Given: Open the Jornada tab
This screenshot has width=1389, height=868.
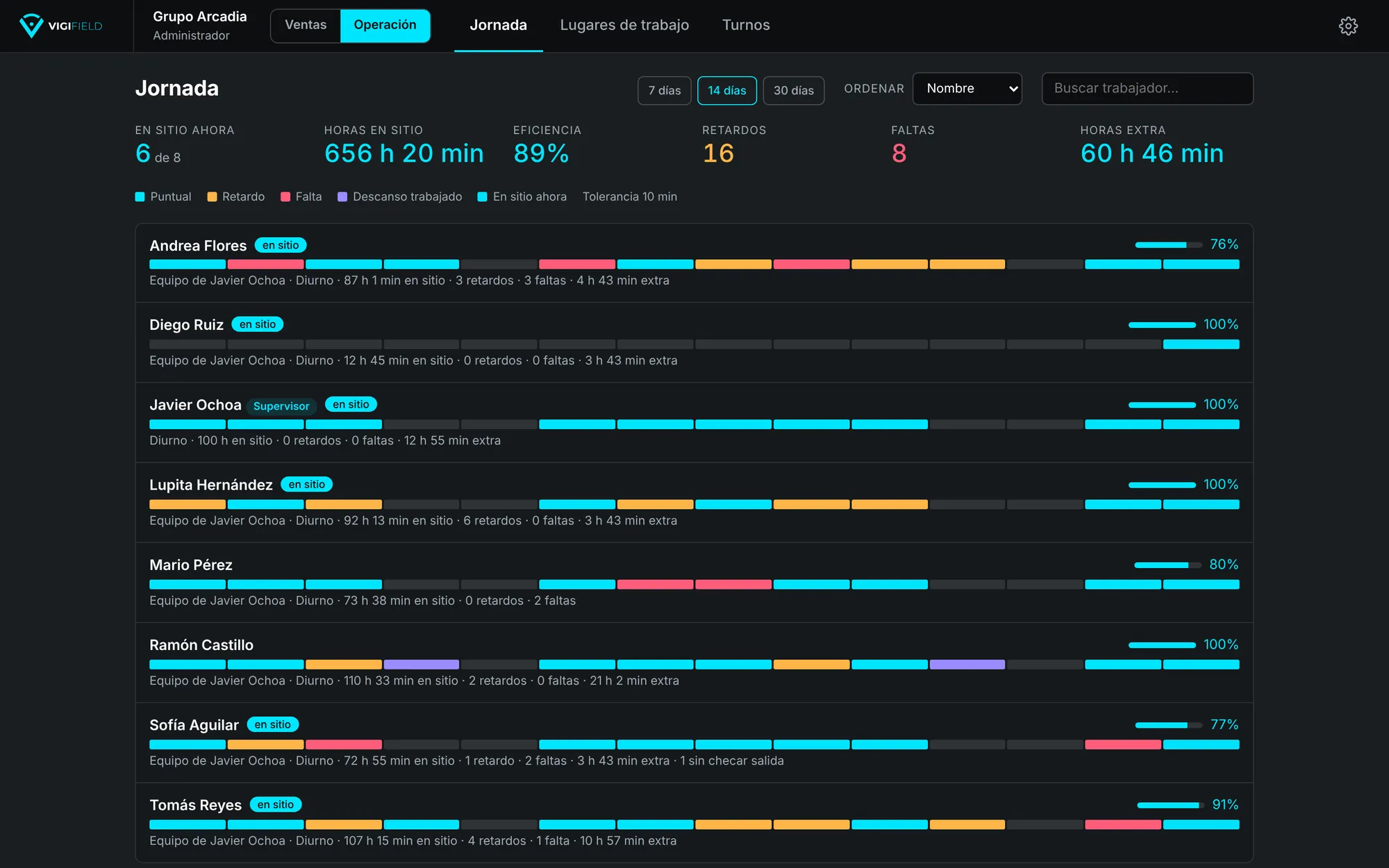Looking at the screenshot, I should point(498,25).
